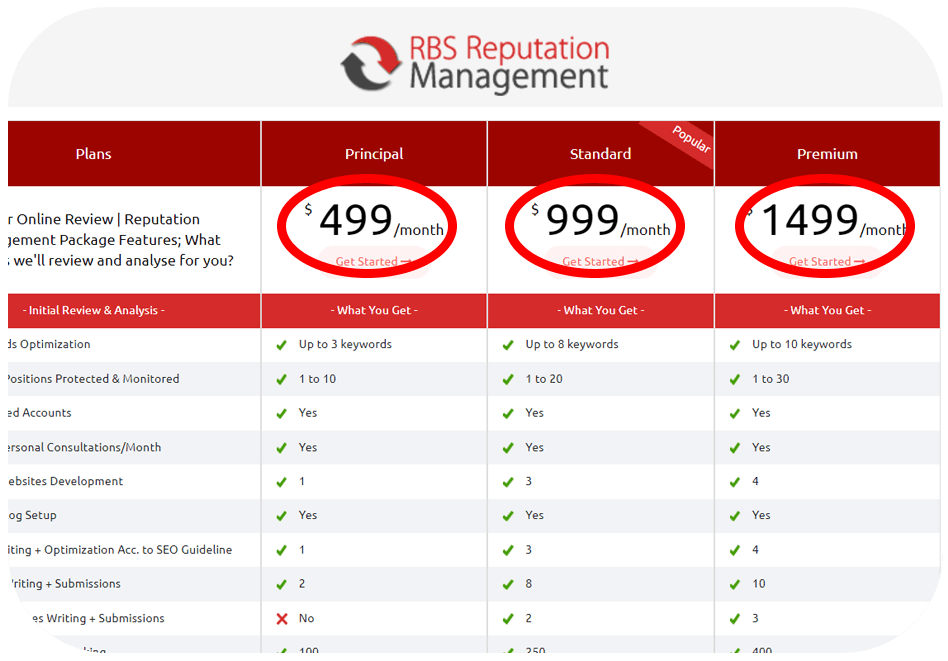
Task: Click Principal checkmark in Websites Development row
Action: tap(282, 482)
